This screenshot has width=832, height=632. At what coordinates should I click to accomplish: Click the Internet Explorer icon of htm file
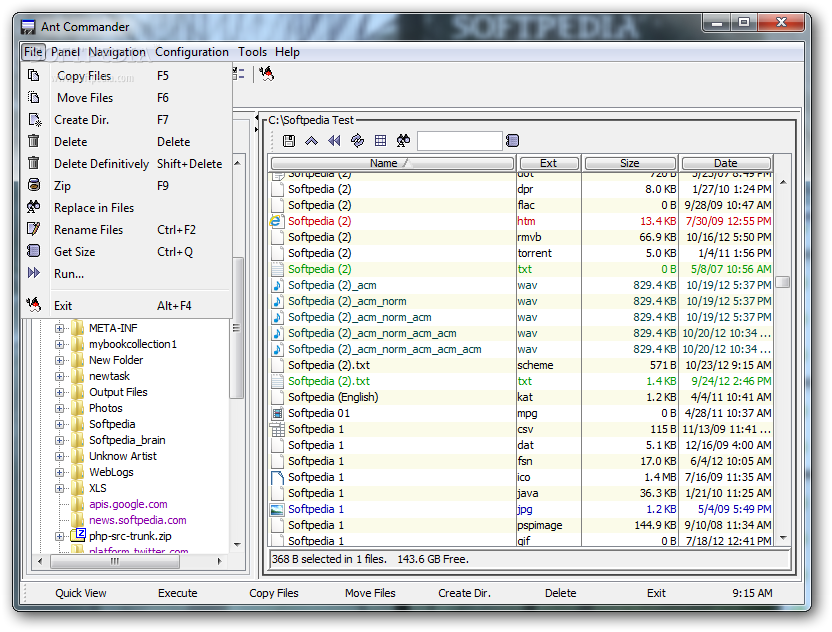pyautogui.click(x=276, y=221)
